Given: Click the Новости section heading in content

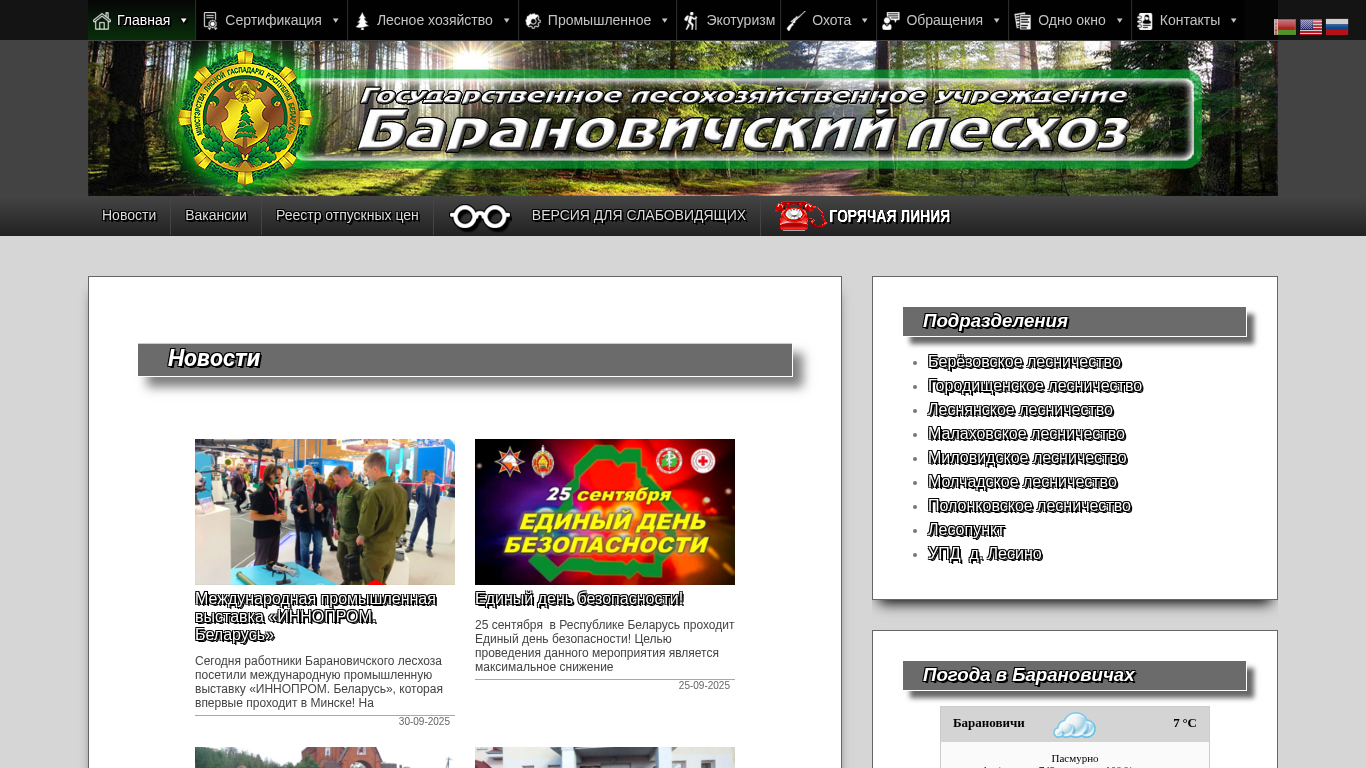Looking at the screenshot, I should tap(214, 359).
